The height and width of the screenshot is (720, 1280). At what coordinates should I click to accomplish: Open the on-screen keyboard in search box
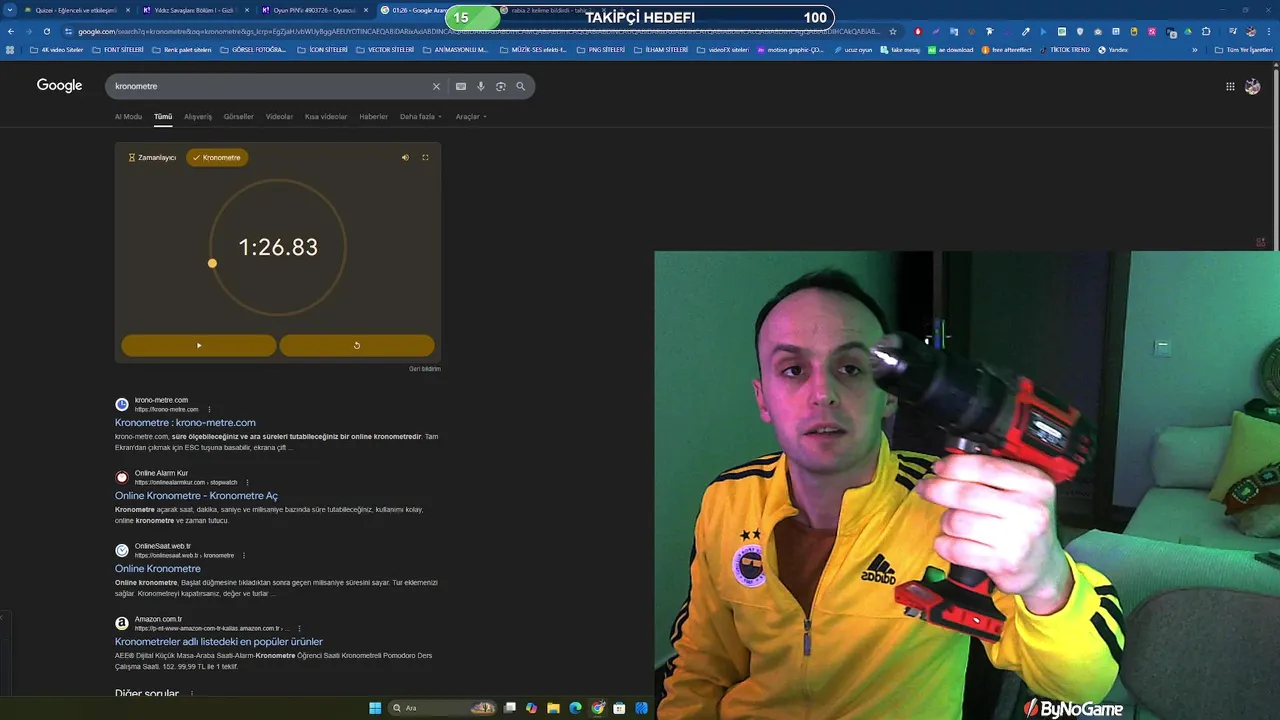pyautogui.click(x=461, y=86)
